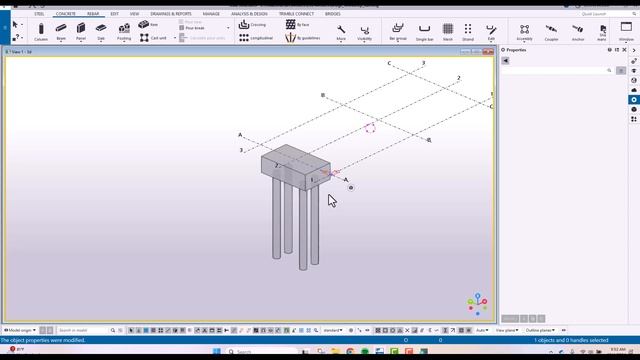640x360 pixels.
Task: Click the grid-shaped icon at side pane bottom
Action: (633, 119)
